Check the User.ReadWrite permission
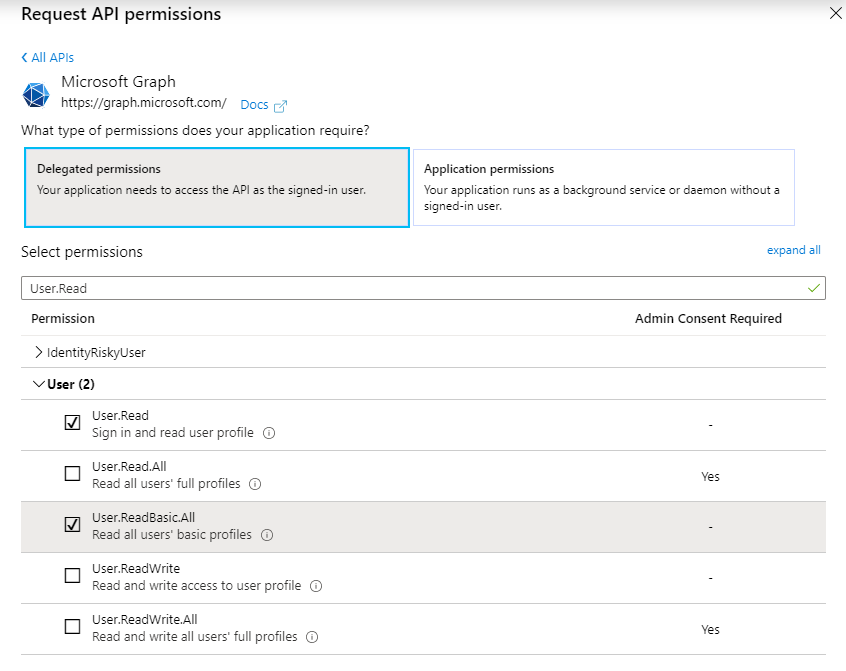Screen dimensions: 846x671 [x=72, y=576]
